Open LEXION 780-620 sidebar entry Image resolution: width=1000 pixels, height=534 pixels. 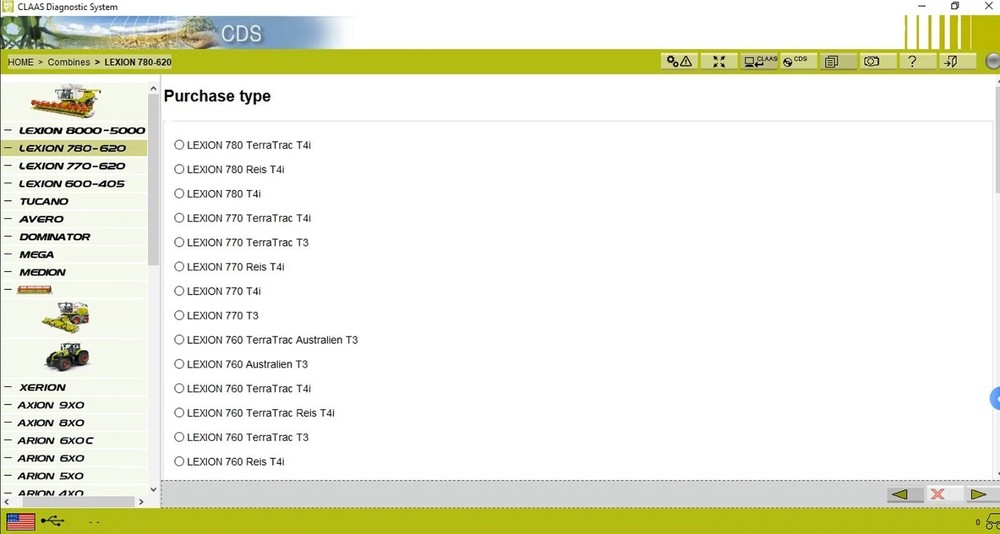tap(74, 148)
